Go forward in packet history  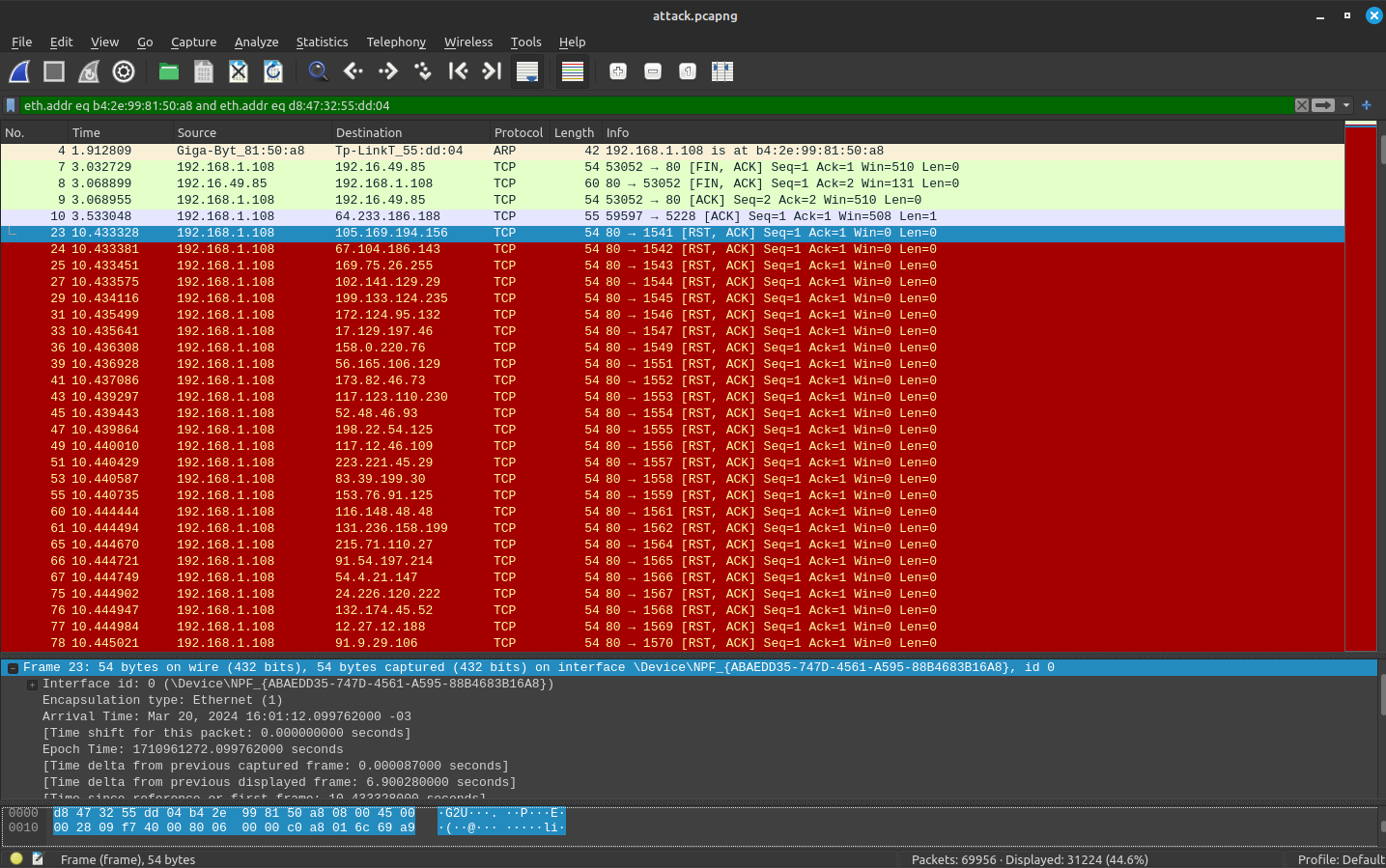388,71
